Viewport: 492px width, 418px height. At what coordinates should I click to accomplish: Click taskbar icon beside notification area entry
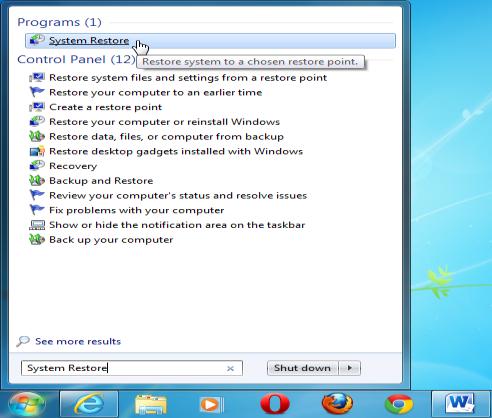click(37, 225)
